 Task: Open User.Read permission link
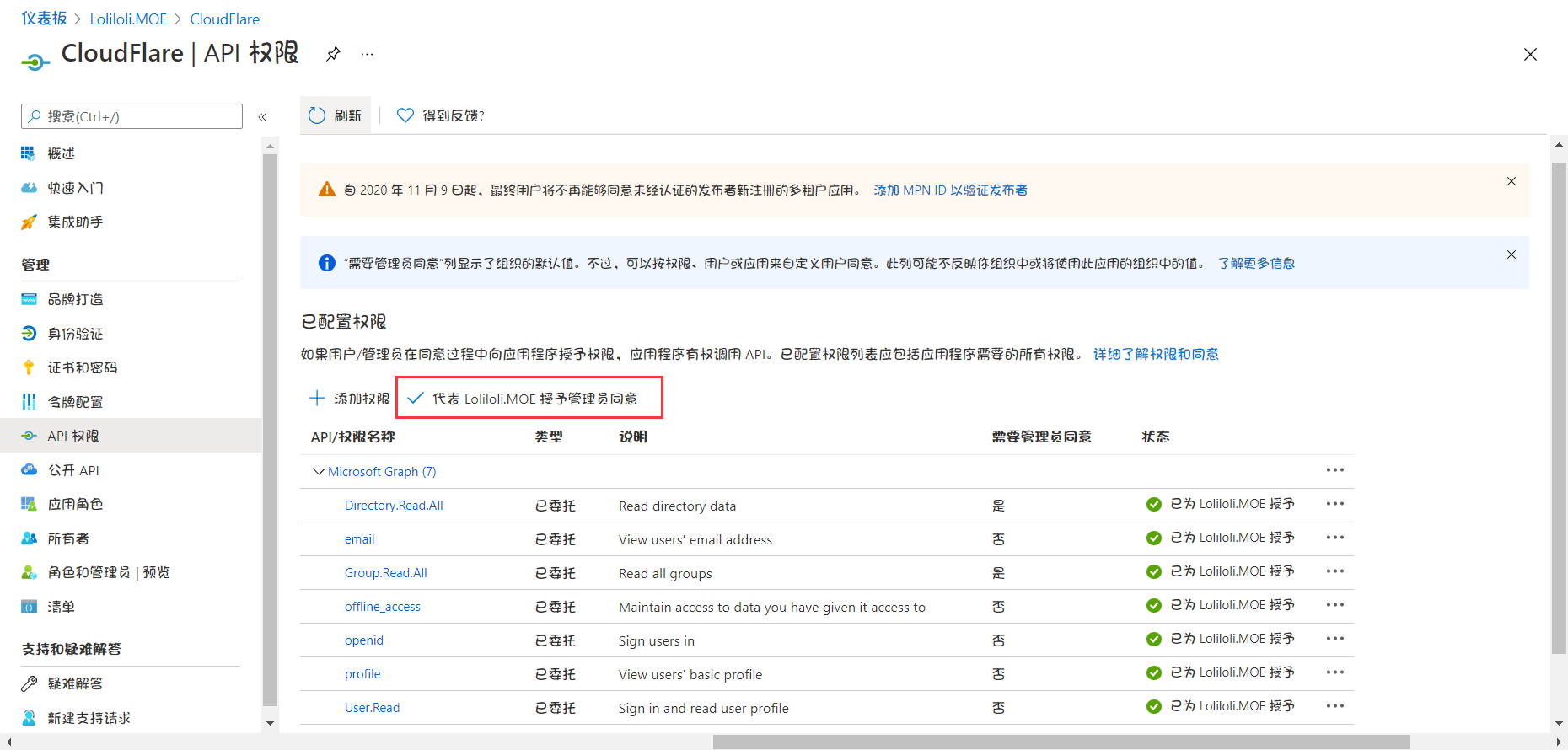[x=372, y=708]
